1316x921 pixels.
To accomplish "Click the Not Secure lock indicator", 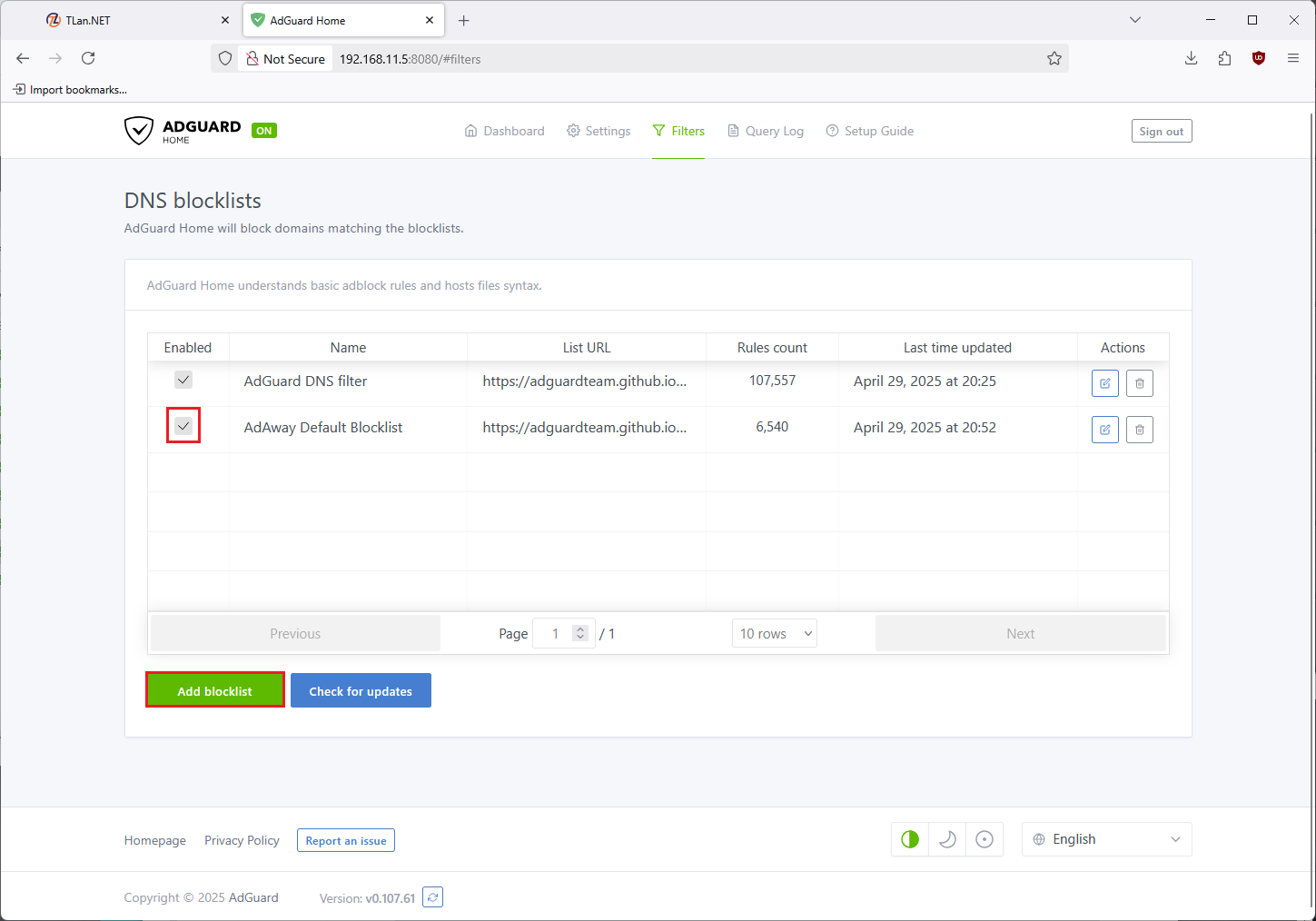I will (286, 59).
